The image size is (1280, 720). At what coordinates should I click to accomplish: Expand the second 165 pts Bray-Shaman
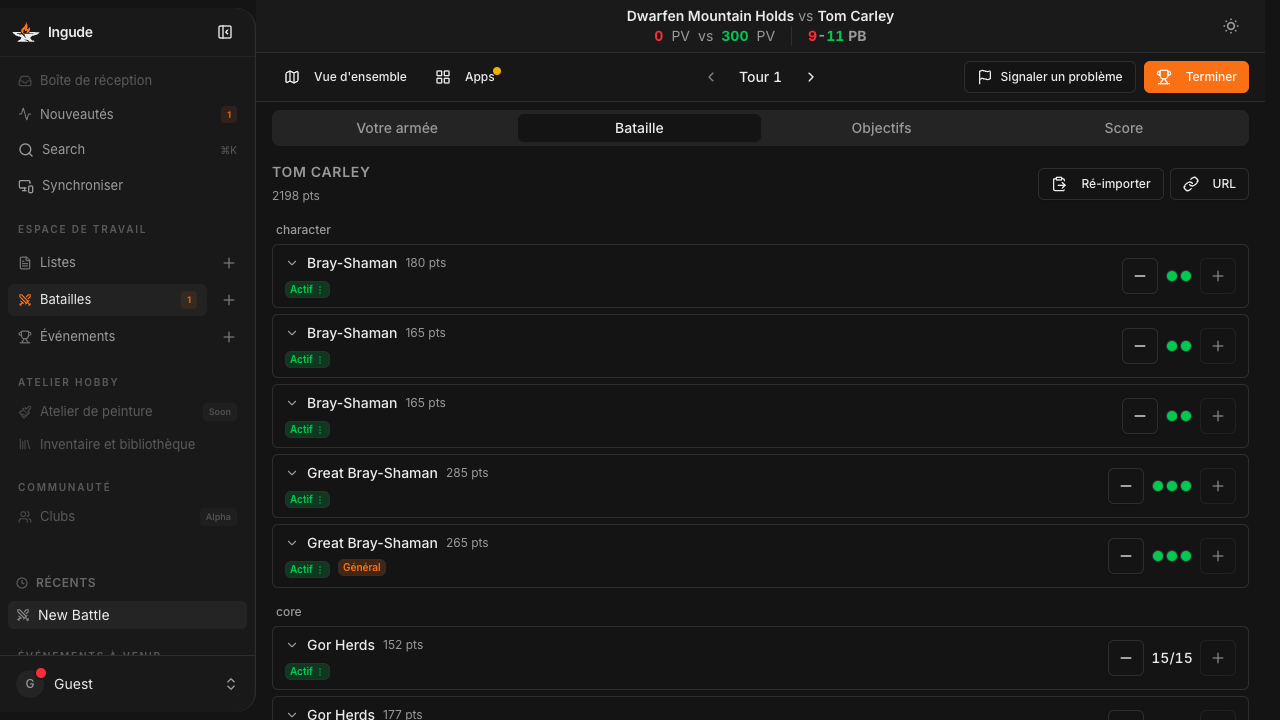point(292,403)
